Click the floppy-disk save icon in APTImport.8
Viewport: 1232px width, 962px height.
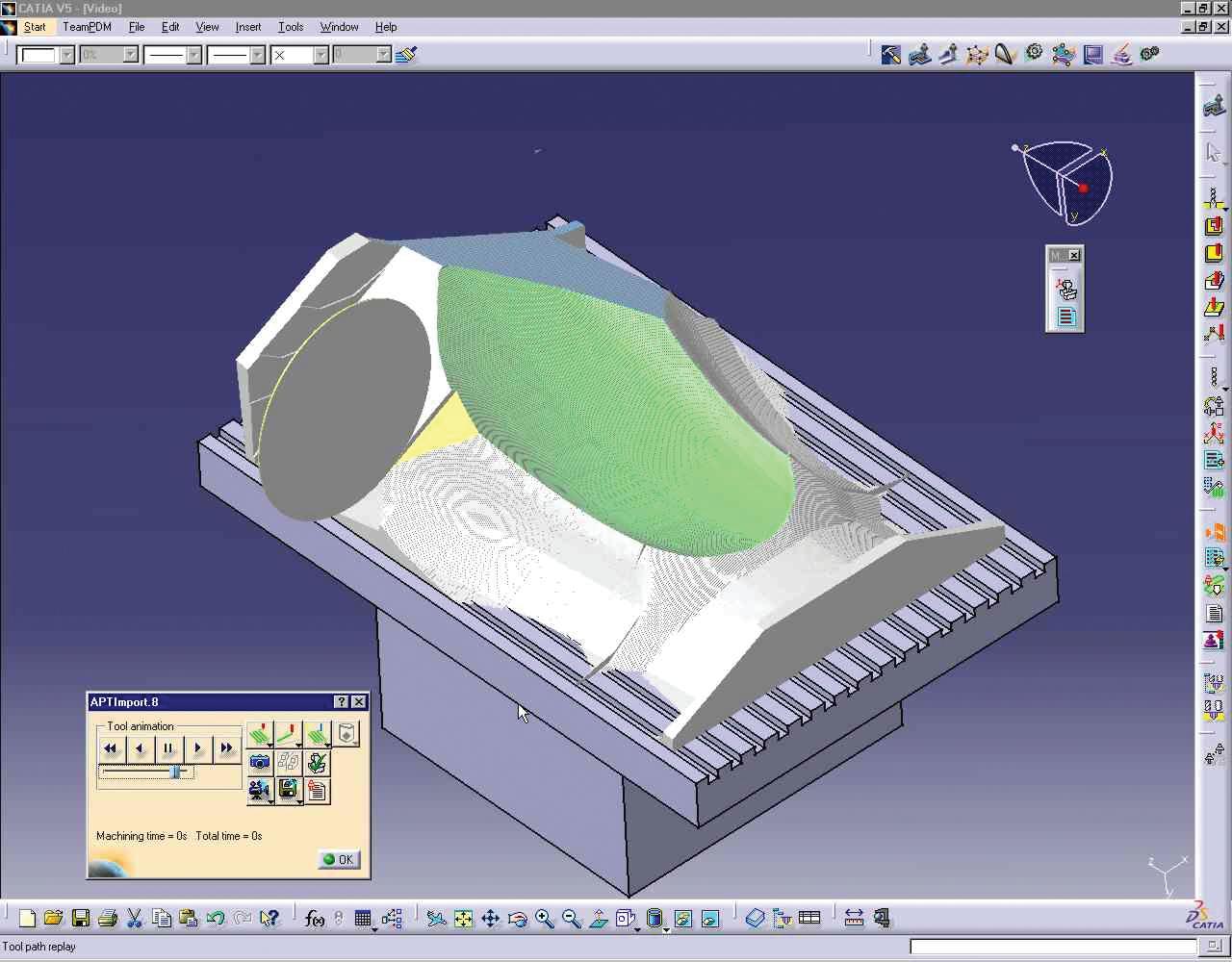point(289,791)
